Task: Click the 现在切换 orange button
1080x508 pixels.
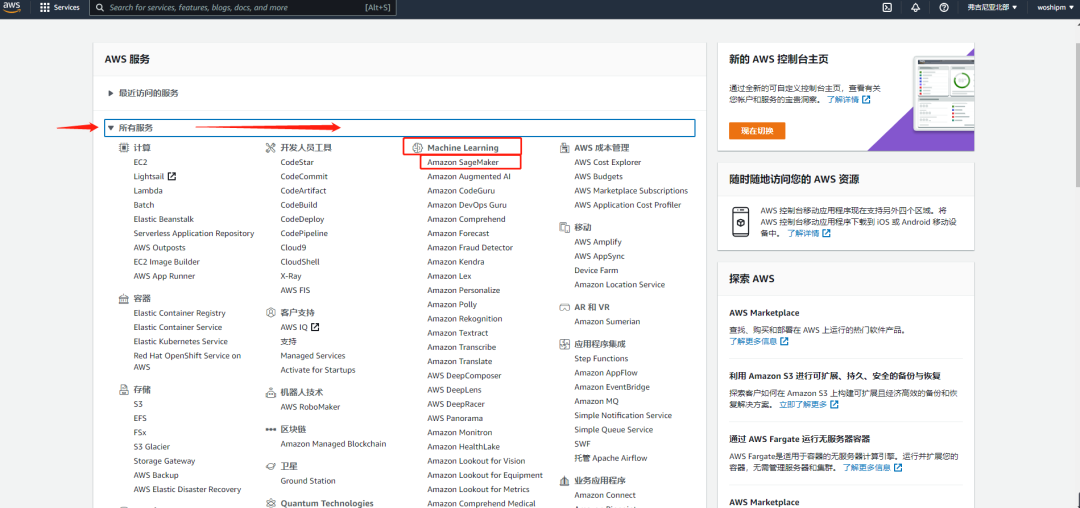Action: pos(757,131)
